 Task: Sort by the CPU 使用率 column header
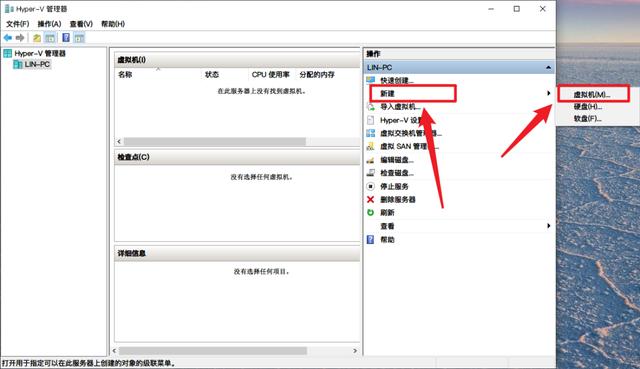[x=271, y=75]
